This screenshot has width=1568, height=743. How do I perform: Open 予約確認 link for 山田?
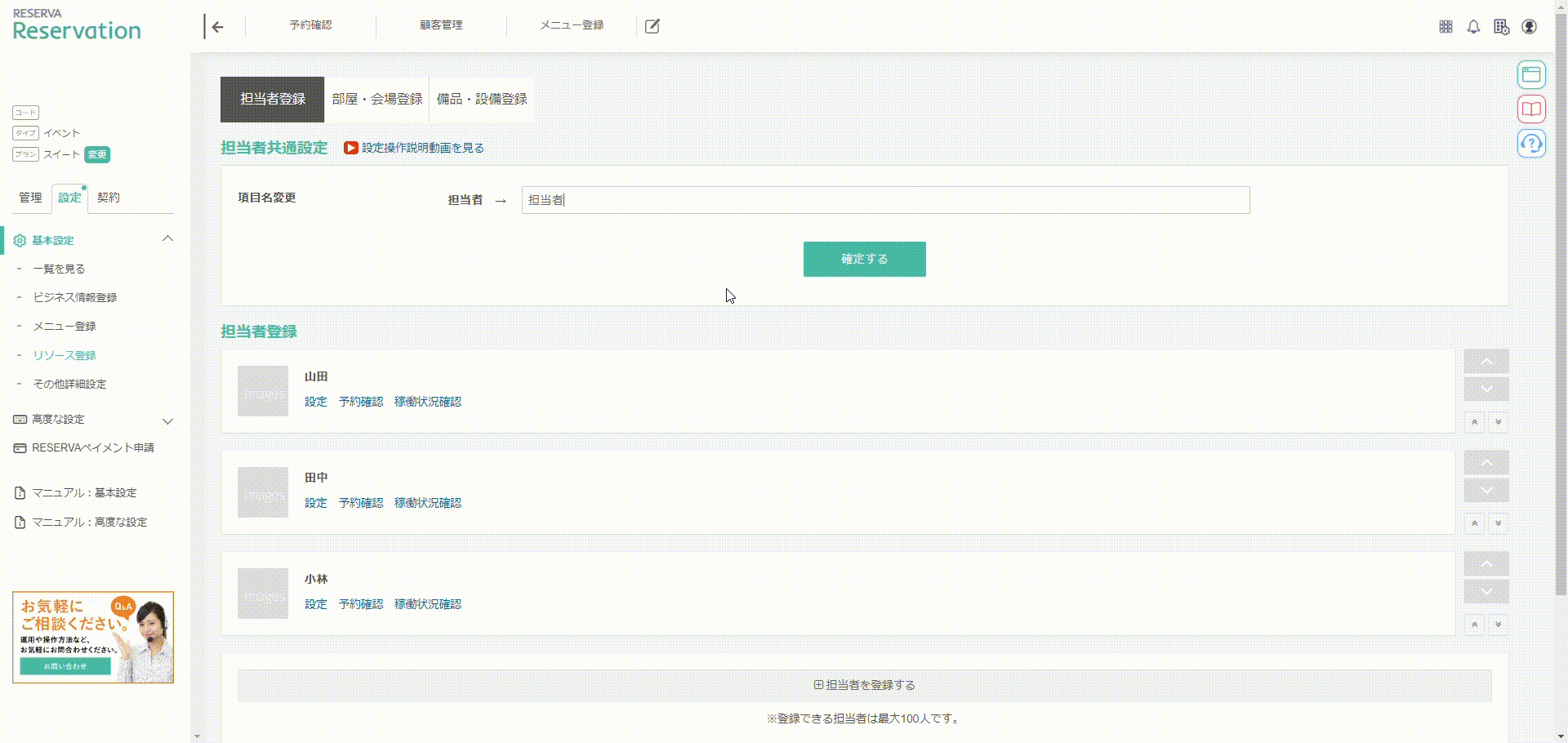click(361, 402)
